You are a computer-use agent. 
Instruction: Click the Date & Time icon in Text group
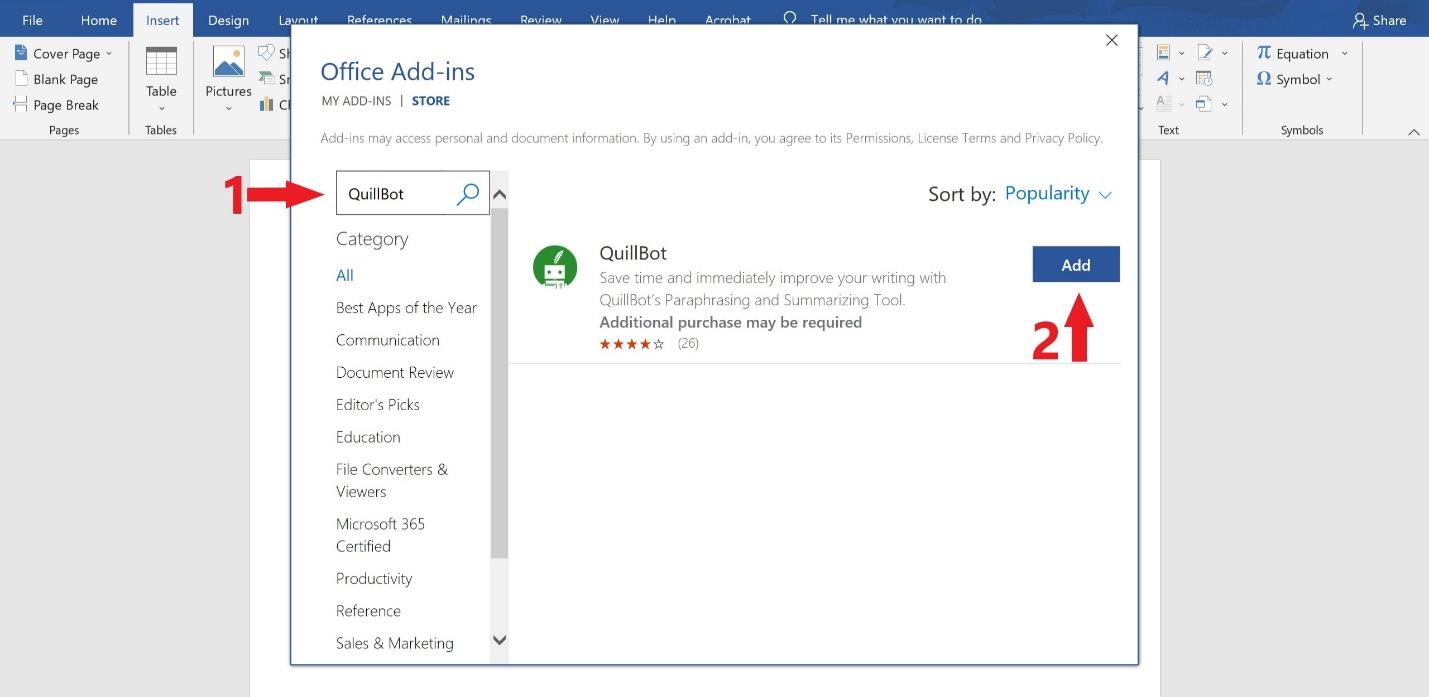[x=1204, y=78]
